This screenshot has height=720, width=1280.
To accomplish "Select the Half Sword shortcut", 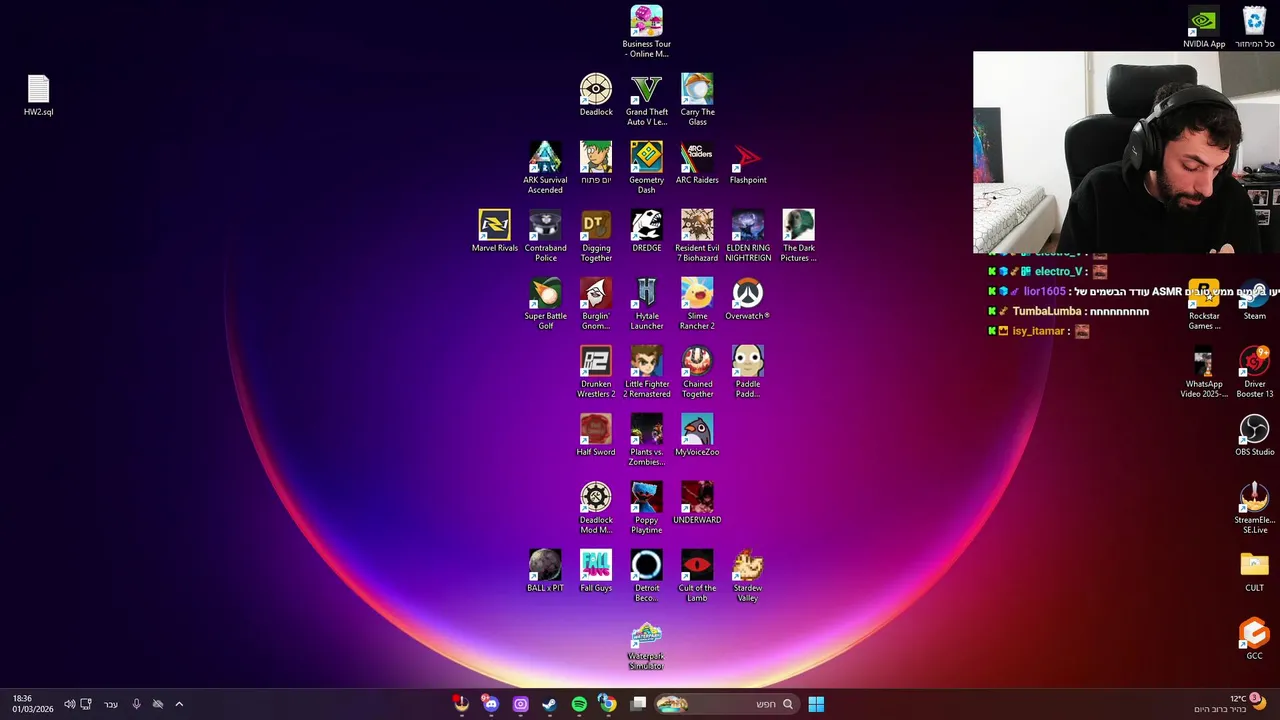I will [x=596, y=435].
